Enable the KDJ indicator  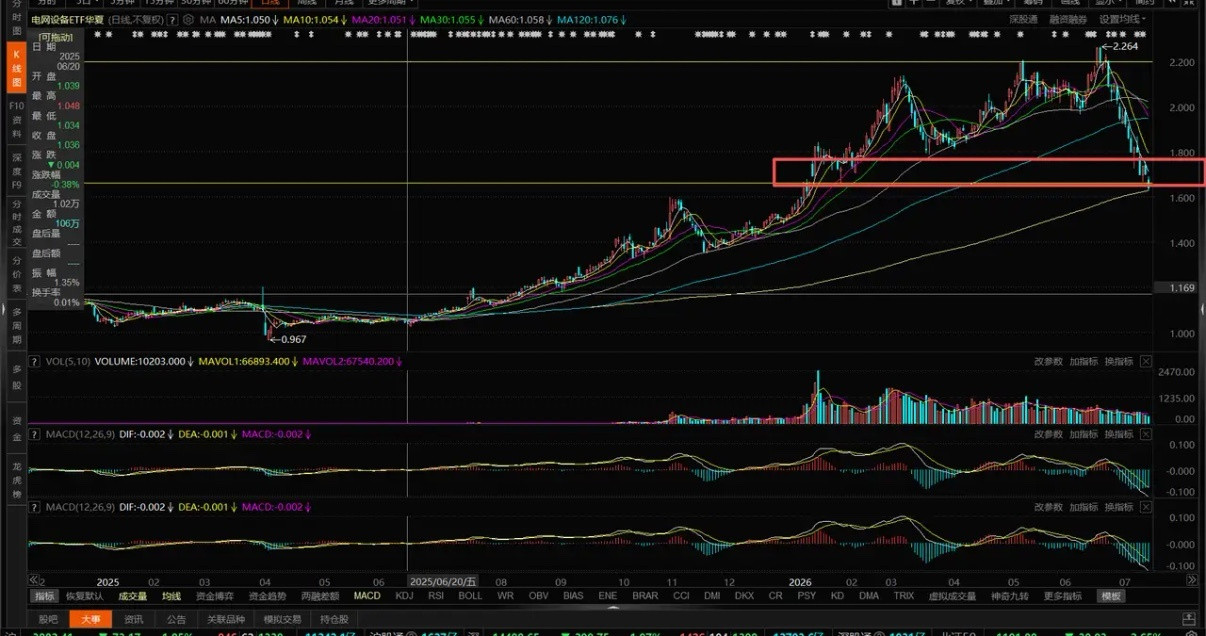click(x=404, y=596)
